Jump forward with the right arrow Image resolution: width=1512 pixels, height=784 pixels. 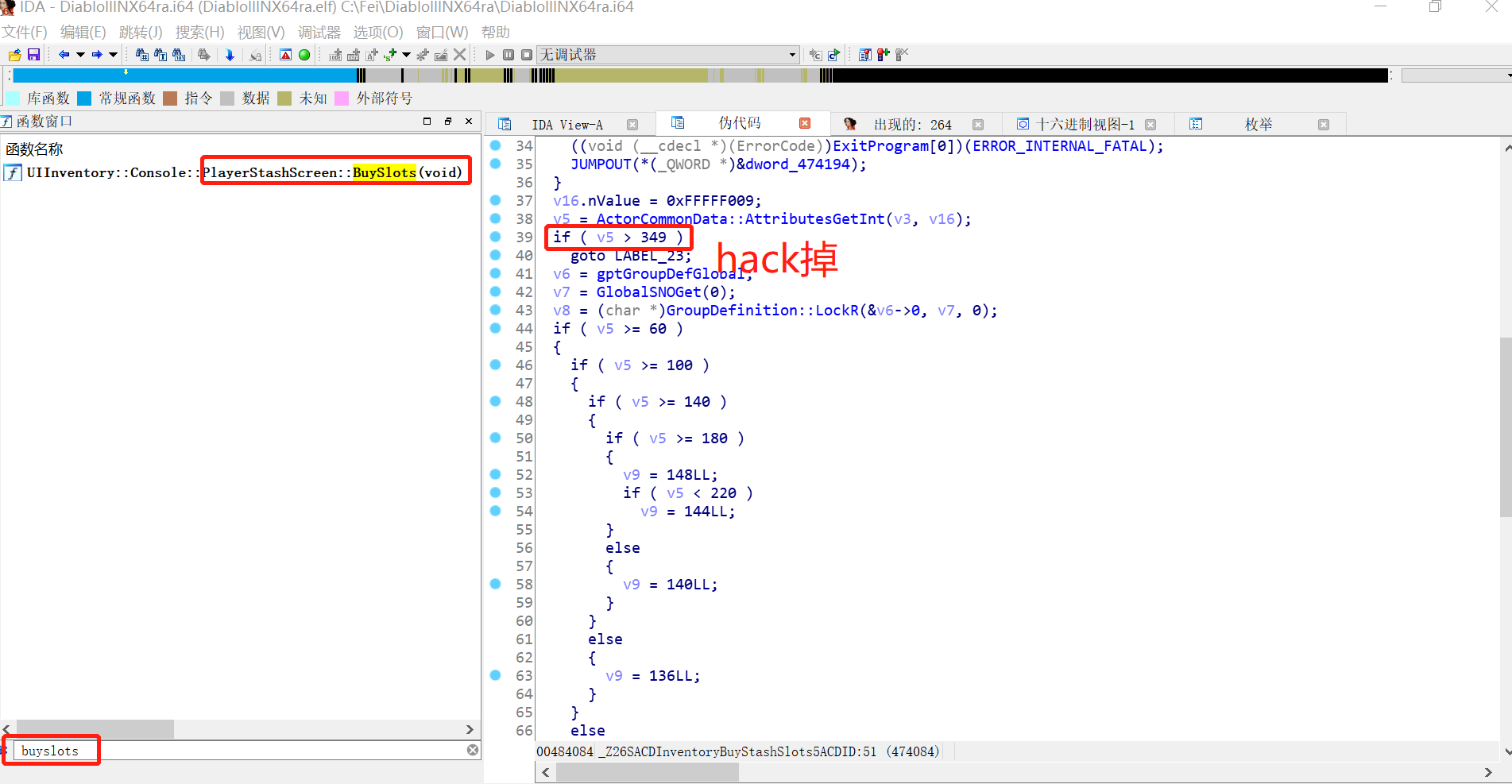coord(97,55)
